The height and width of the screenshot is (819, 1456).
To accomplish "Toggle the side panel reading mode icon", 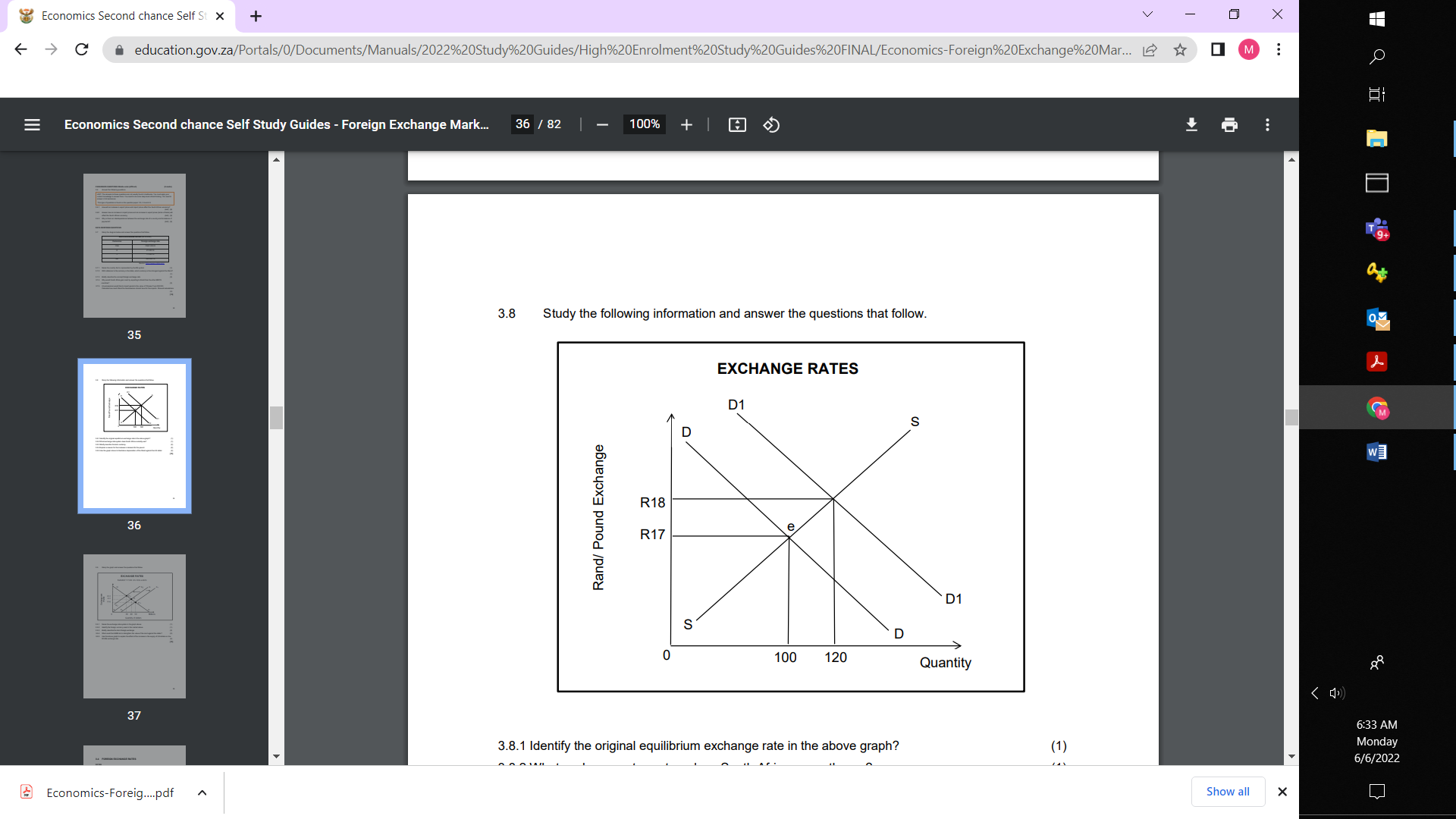I will pos(1218,49).
